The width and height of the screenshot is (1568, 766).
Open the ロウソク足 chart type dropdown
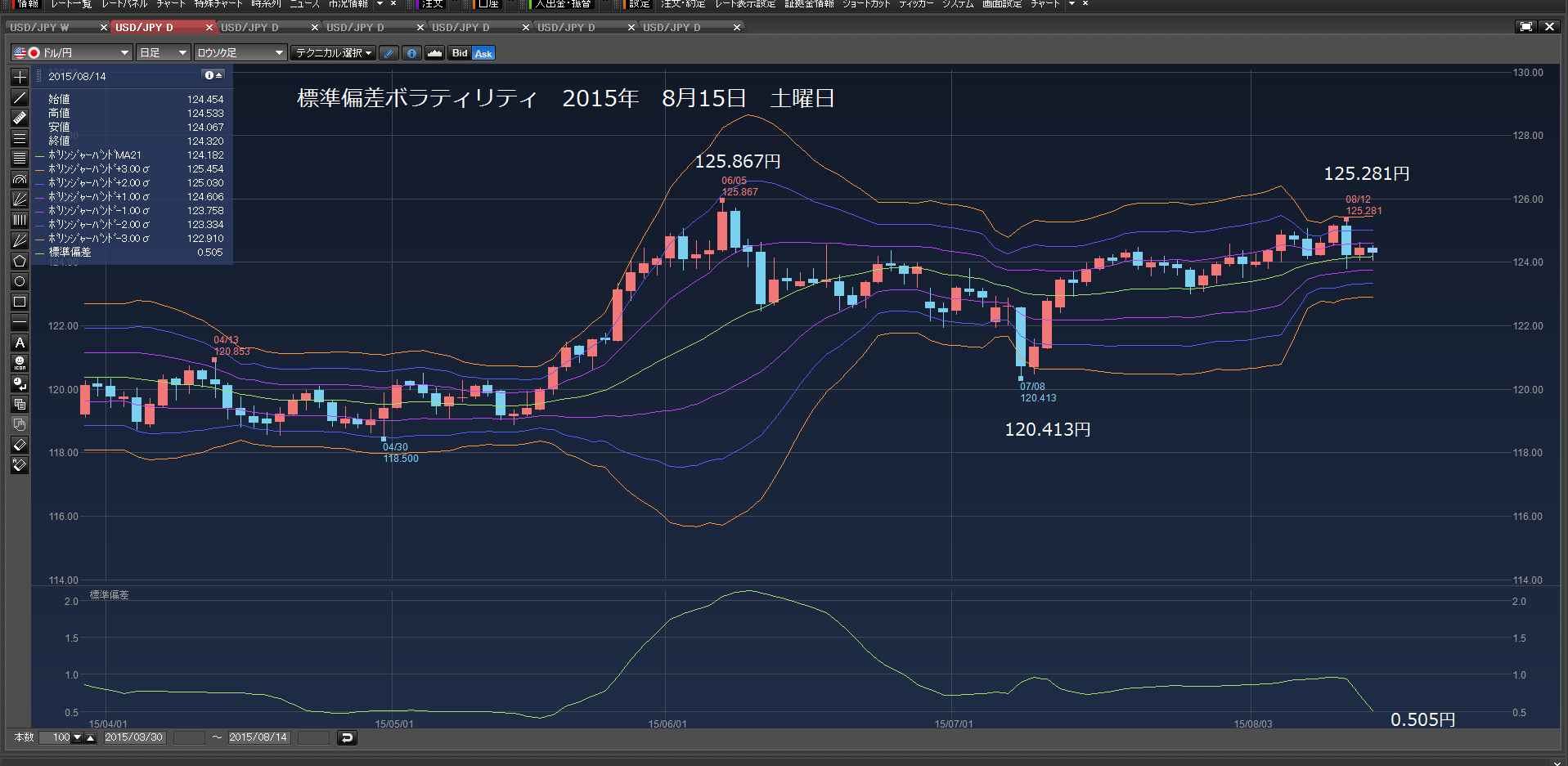[240, 53]
